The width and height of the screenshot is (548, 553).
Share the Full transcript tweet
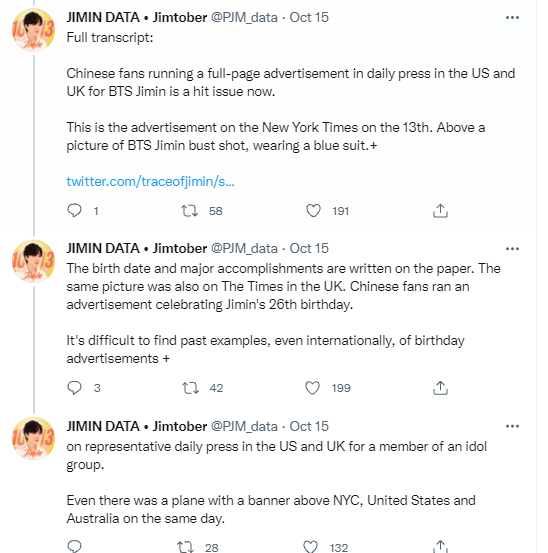440,211
